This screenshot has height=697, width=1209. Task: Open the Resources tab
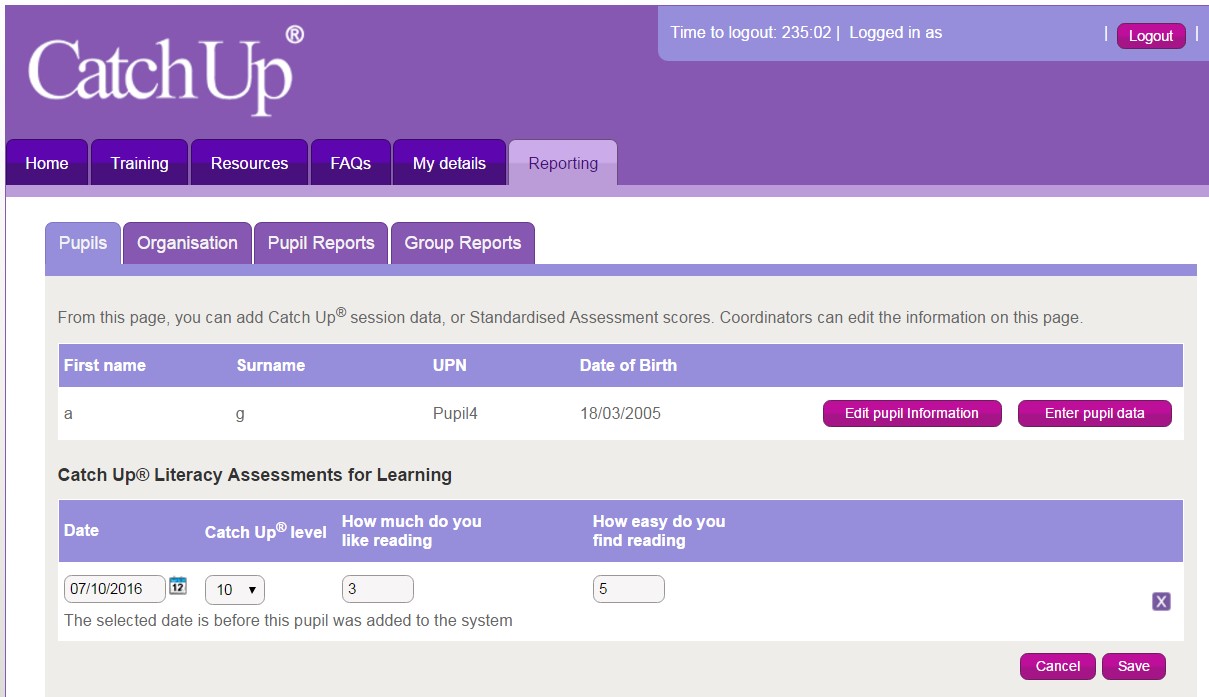point(249,163)
